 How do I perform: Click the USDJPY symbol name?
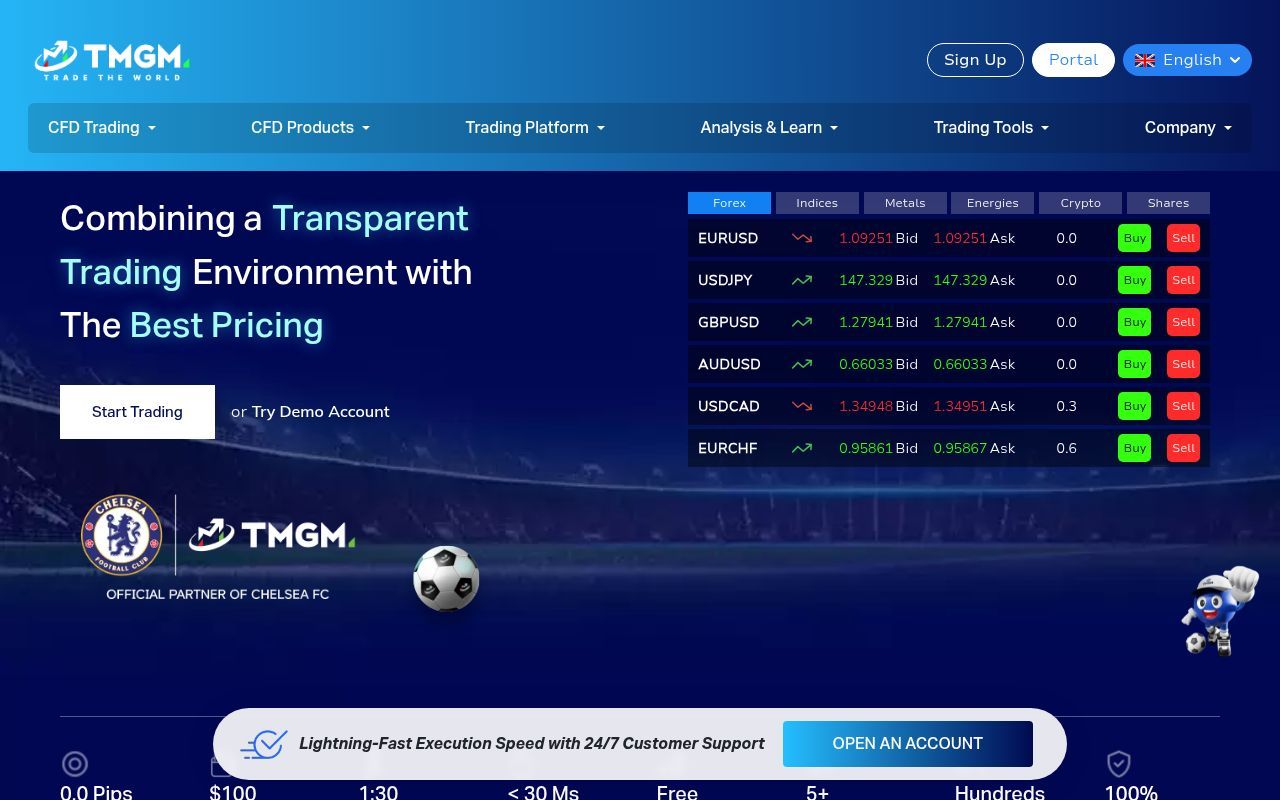click(x=725, y=280)
